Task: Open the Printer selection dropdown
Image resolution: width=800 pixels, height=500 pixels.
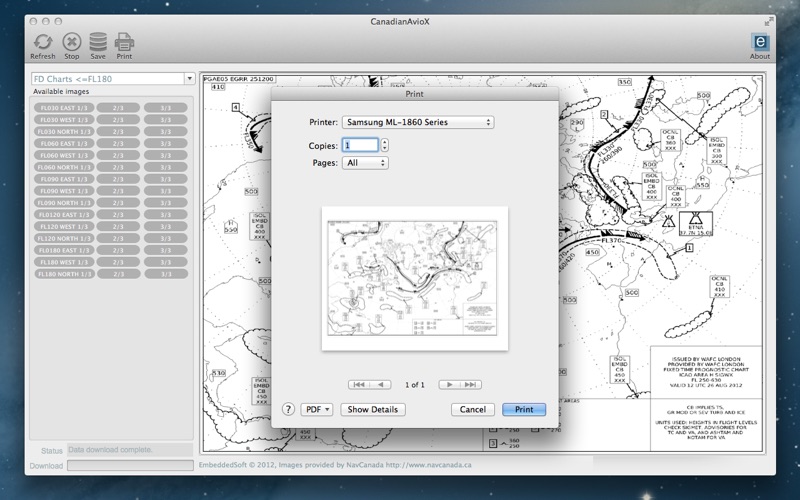Action: [x=417, y=122]
